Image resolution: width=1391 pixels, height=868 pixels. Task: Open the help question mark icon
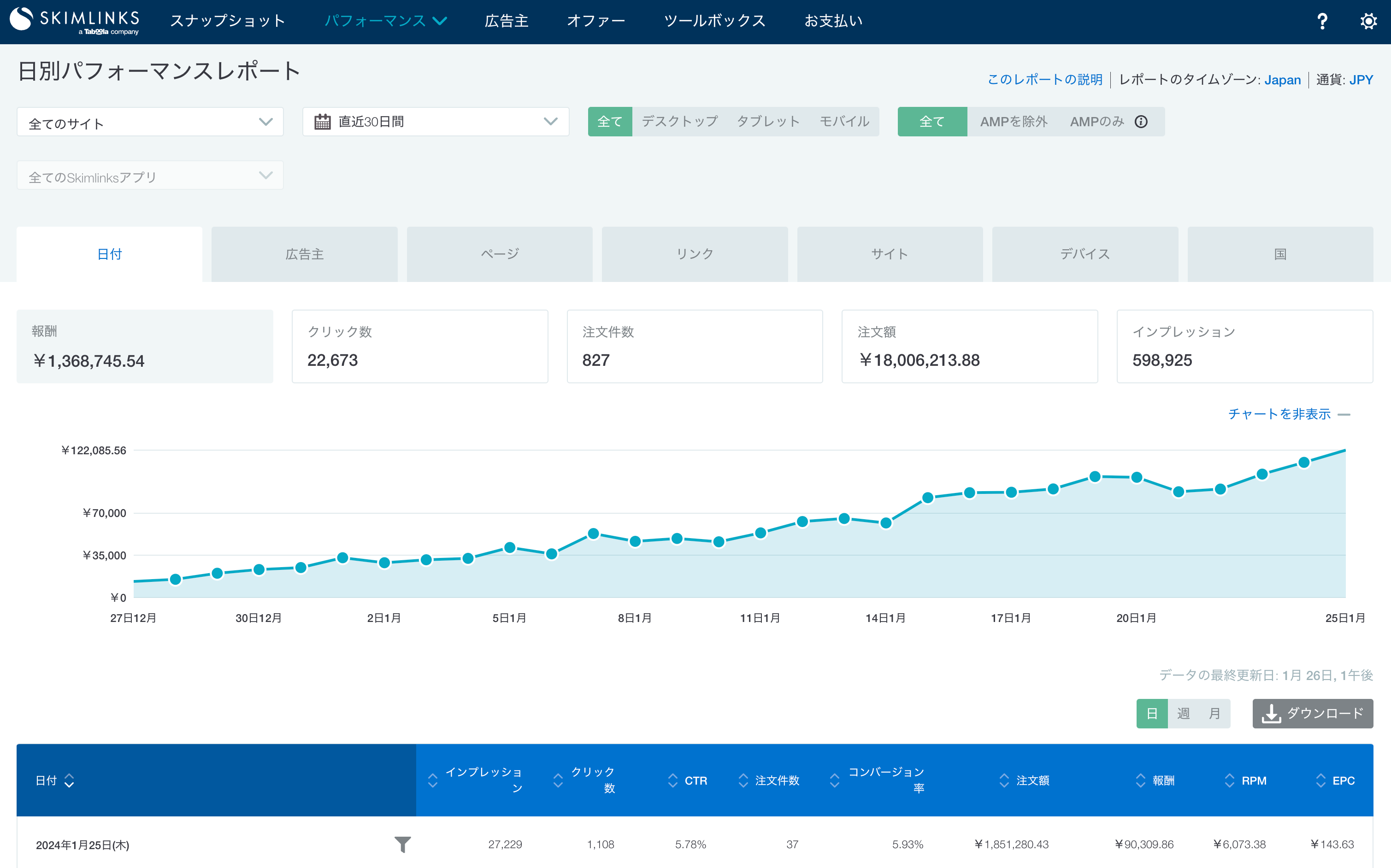1323,21
